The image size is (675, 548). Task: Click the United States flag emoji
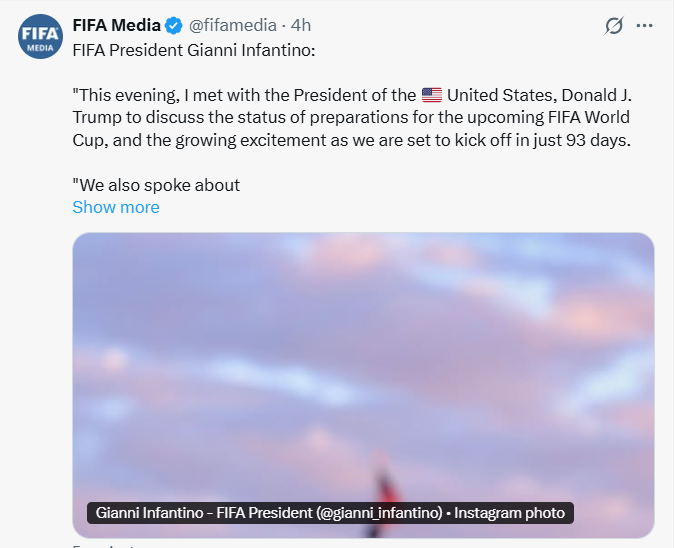point(431,96)
